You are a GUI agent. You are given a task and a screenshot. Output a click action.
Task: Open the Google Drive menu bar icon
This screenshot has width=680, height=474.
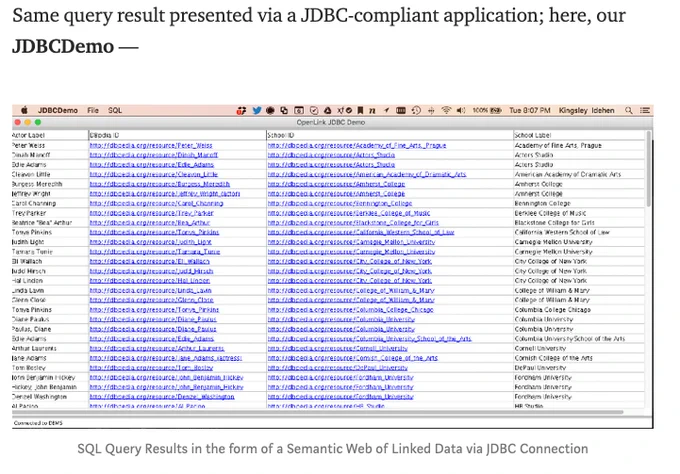click(x=328, y=111)
